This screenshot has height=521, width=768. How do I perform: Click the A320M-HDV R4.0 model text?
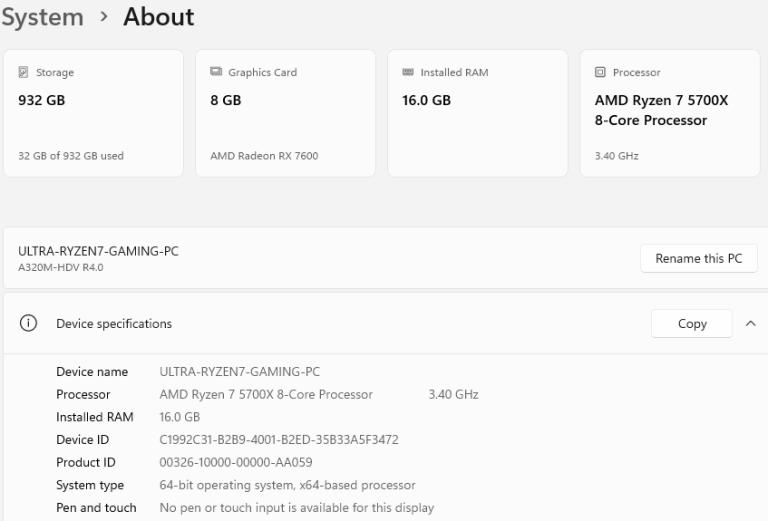[61, 268]
